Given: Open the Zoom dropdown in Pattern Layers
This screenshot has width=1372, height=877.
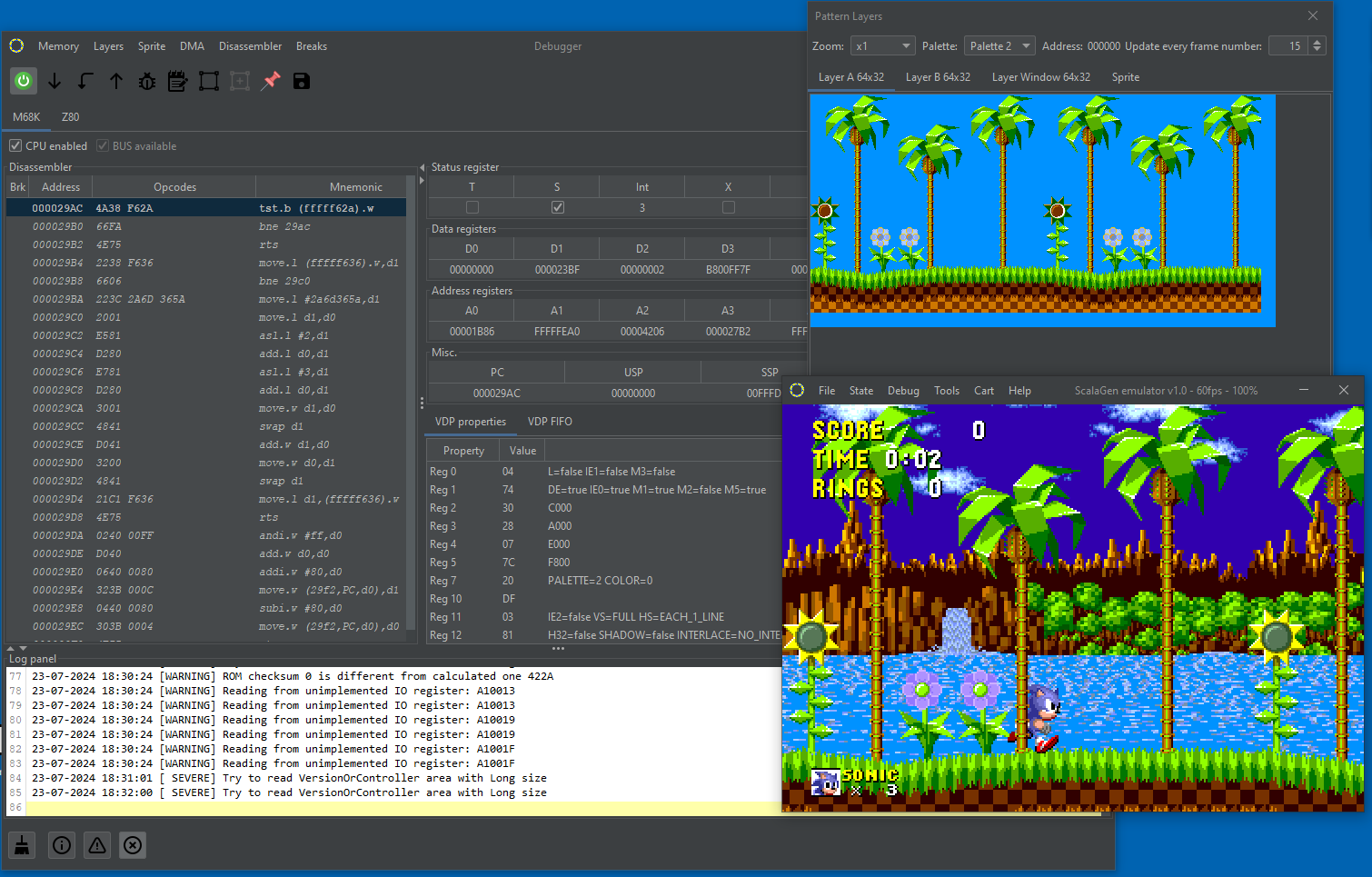Looking at the screenshot, I should [883, 45].
